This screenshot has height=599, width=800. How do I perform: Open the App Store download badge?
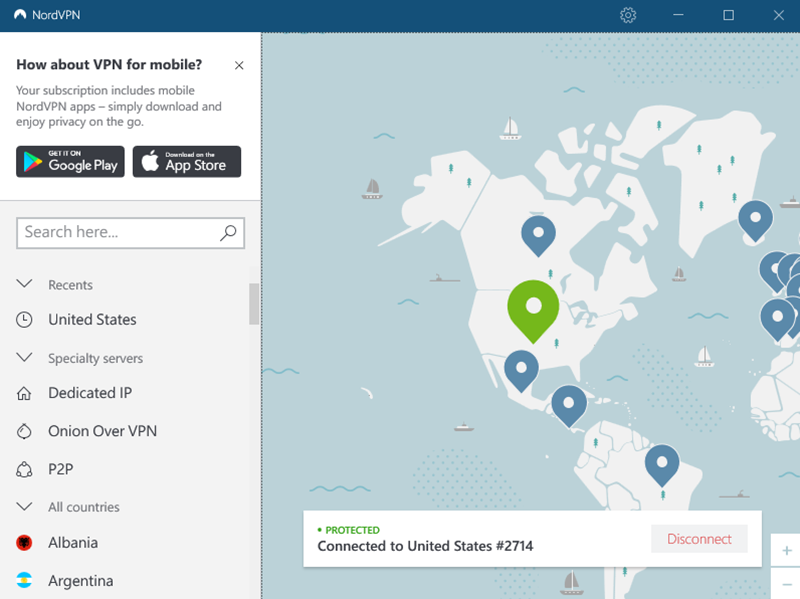[187, 162]
